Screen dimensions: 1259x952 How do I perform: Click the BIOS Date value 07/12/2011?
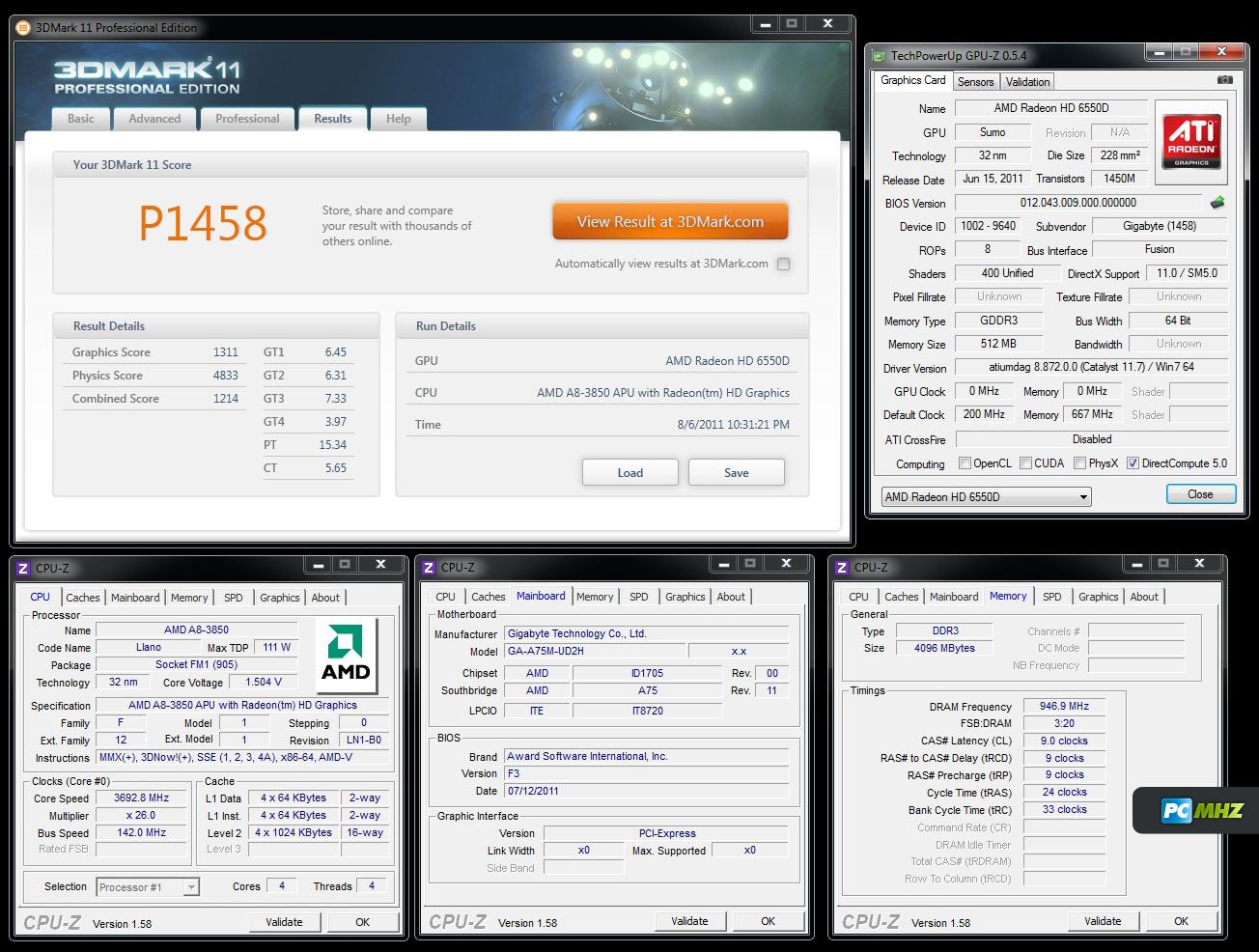coord(647,792)
